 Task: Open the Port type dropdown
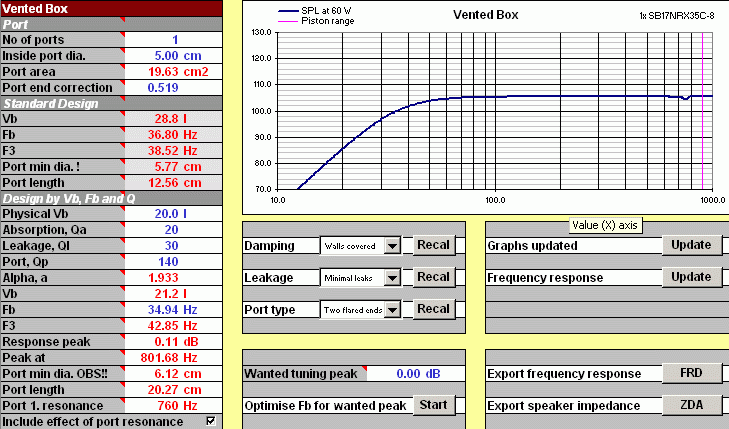tap(392, 310)
